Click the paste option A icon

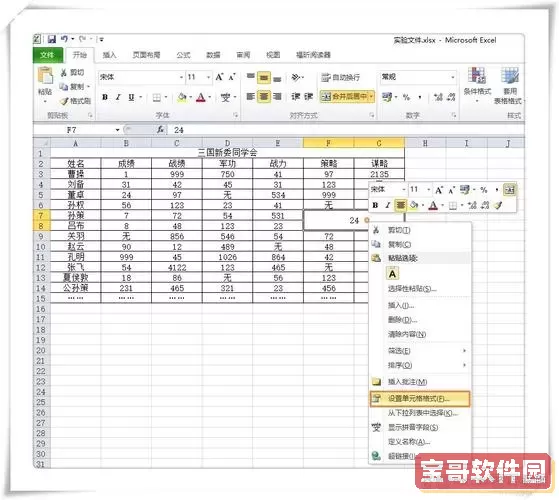click(392, 274)
